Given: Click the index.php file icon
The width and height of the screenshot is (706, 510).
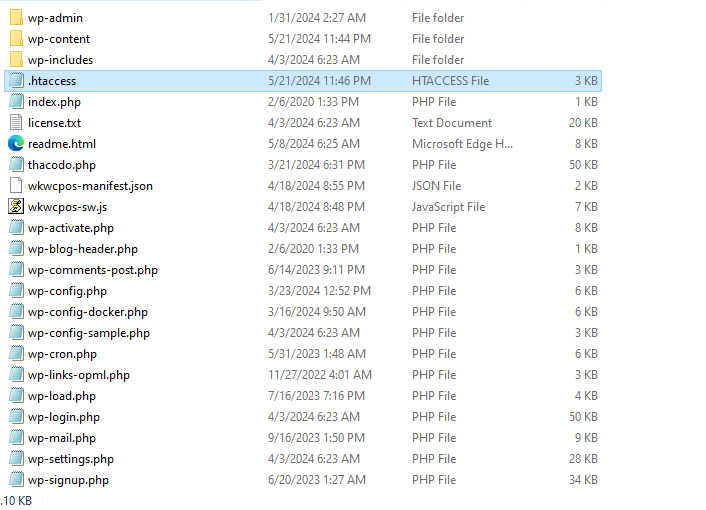Looking at the screenshot, I should coord(16,102).
